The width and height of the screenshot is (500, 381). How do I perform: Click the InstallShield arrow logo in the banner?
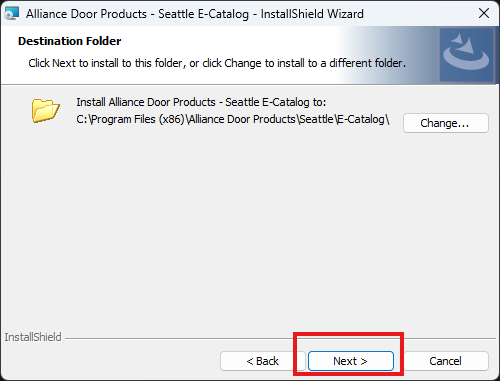pos(466,55)
